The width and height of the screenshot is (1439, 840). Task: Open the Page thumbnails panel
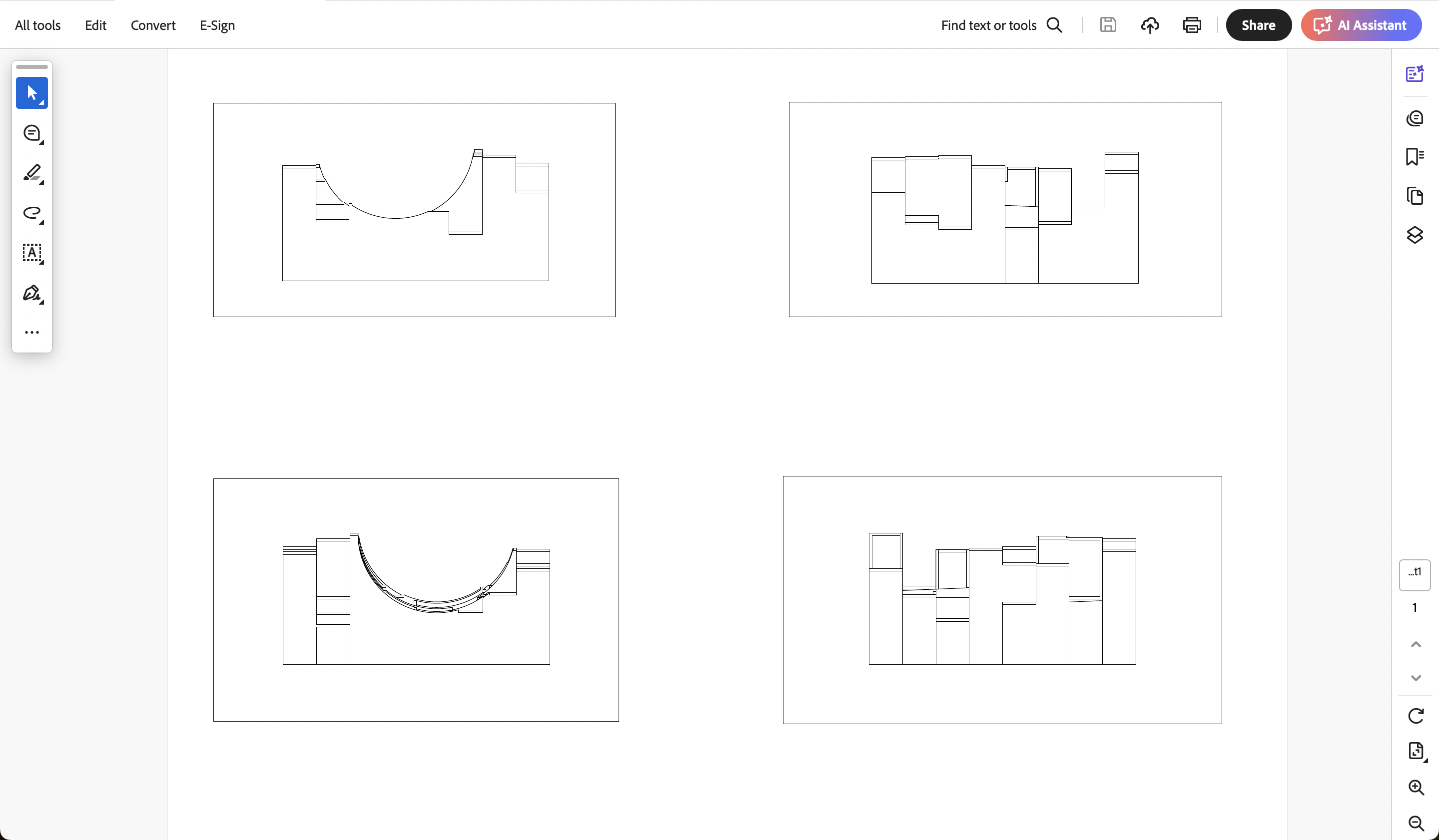1415,196
